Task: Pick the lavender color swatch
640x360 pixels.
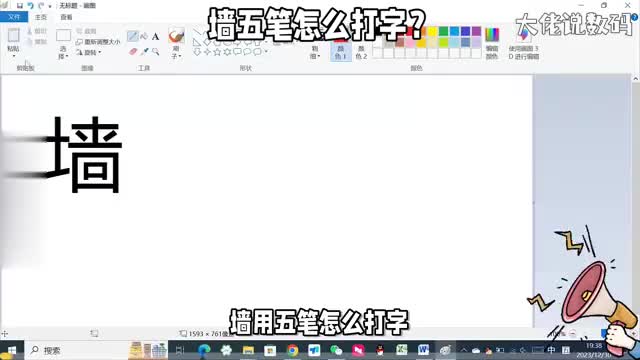Action: click(x=476, y=42)
